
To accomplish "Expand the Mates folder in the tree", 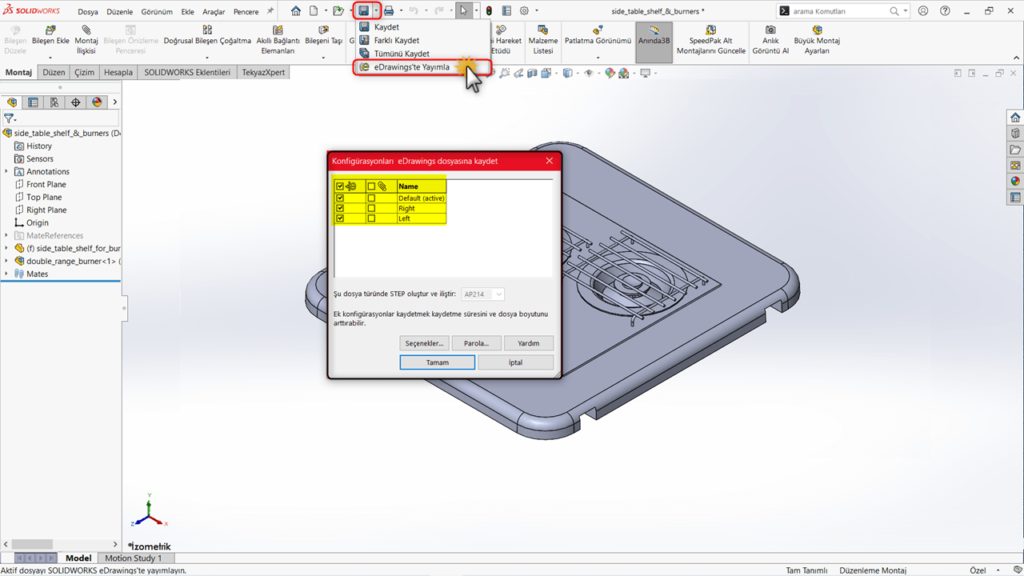I will pyautogui.click(x=7, y=274).
